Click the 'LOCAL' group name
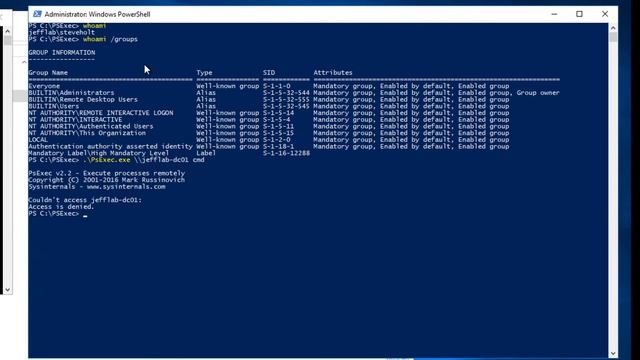The width and height of the screenshot is (640, 360). 38,140
